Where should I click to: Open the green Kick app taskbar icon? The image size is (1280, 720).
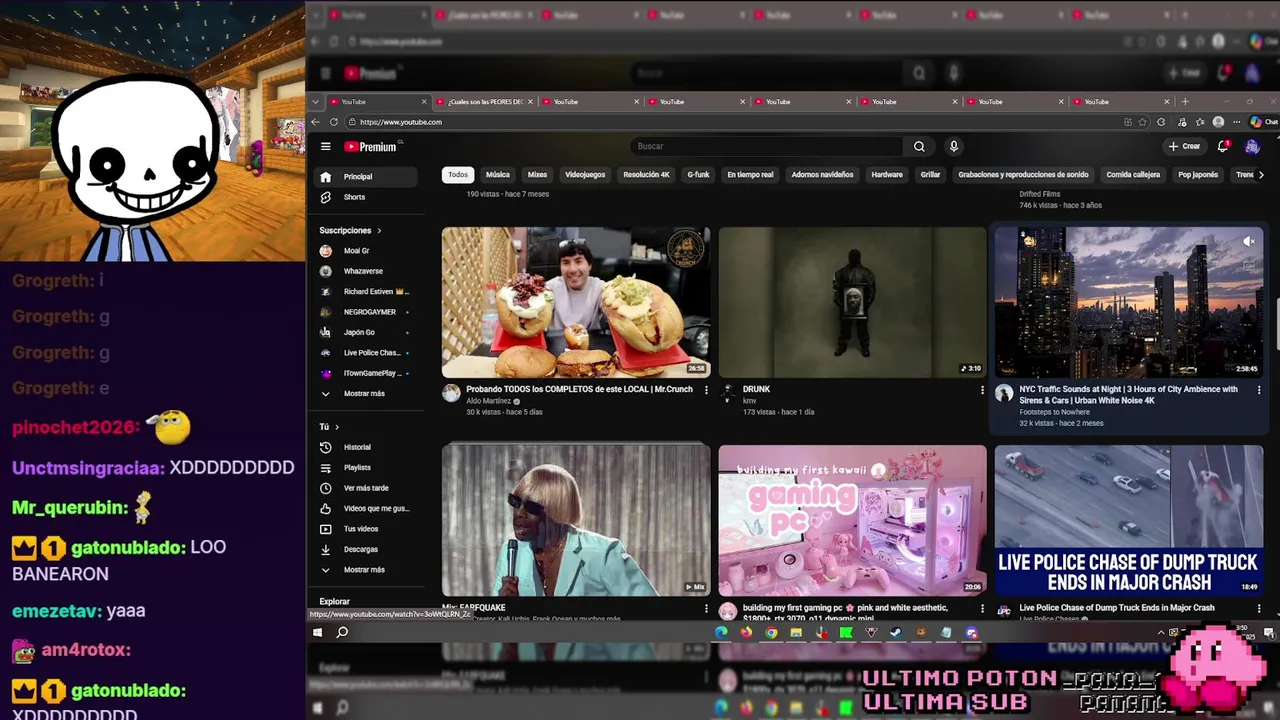point(846,632)
